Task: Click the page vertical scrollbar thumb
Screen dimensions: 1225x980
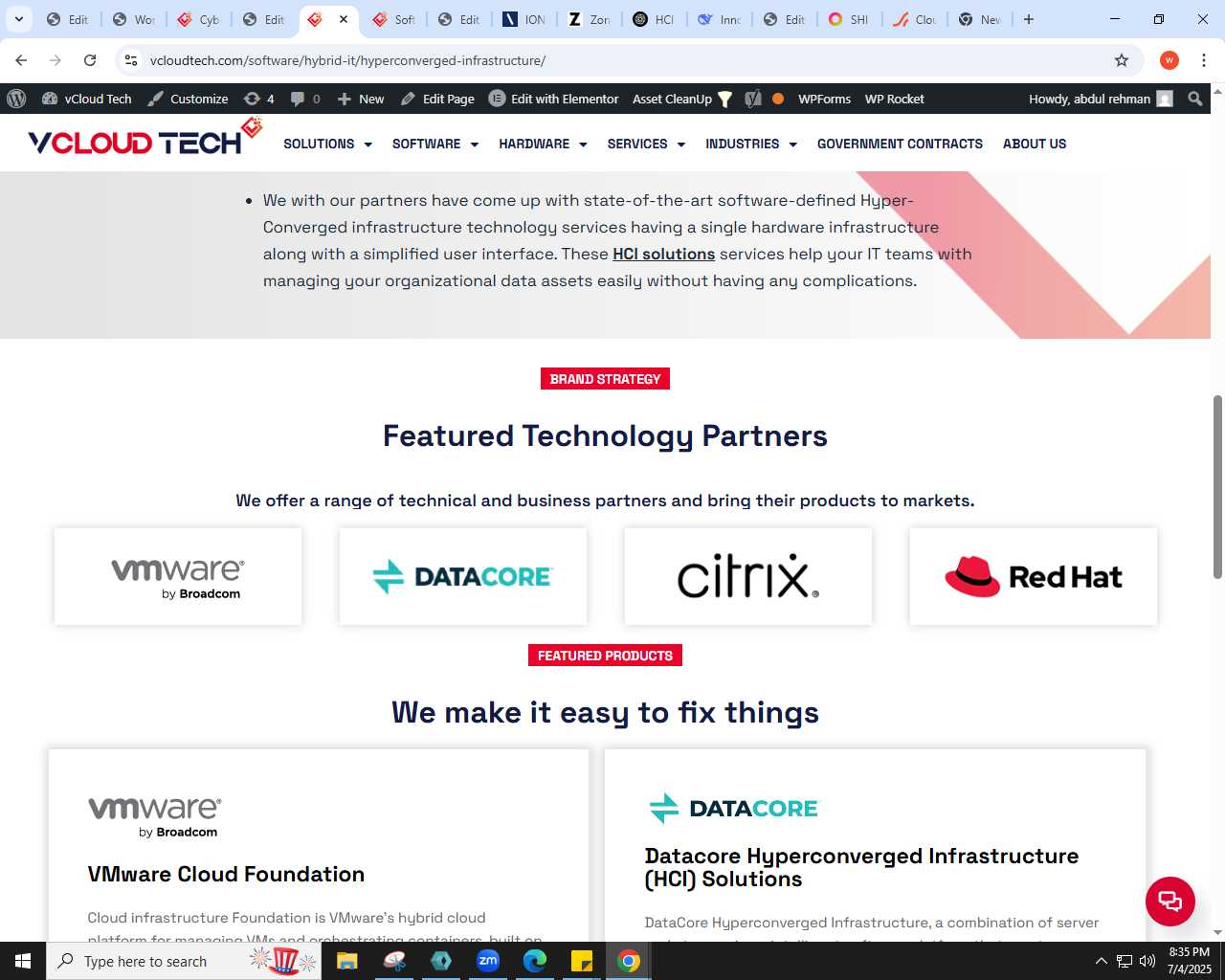Action: point(1217,486)
